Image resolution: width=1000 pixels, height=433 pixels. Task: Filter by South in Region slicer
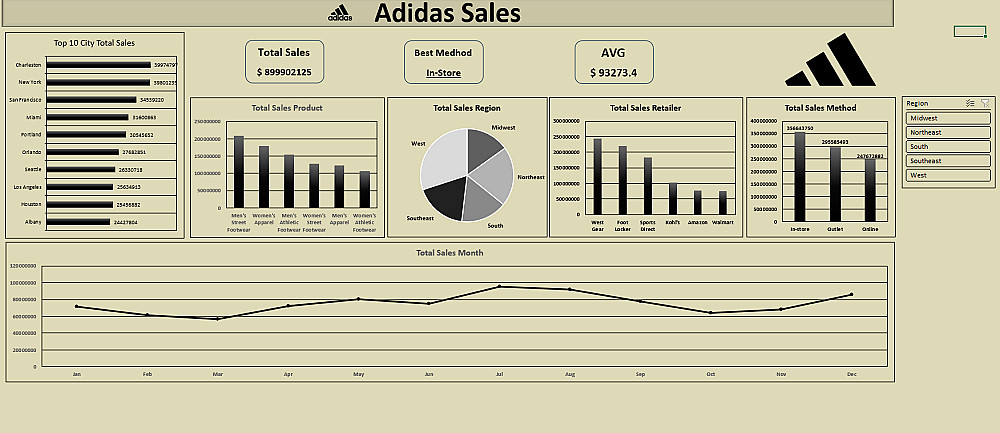(948, 146)
